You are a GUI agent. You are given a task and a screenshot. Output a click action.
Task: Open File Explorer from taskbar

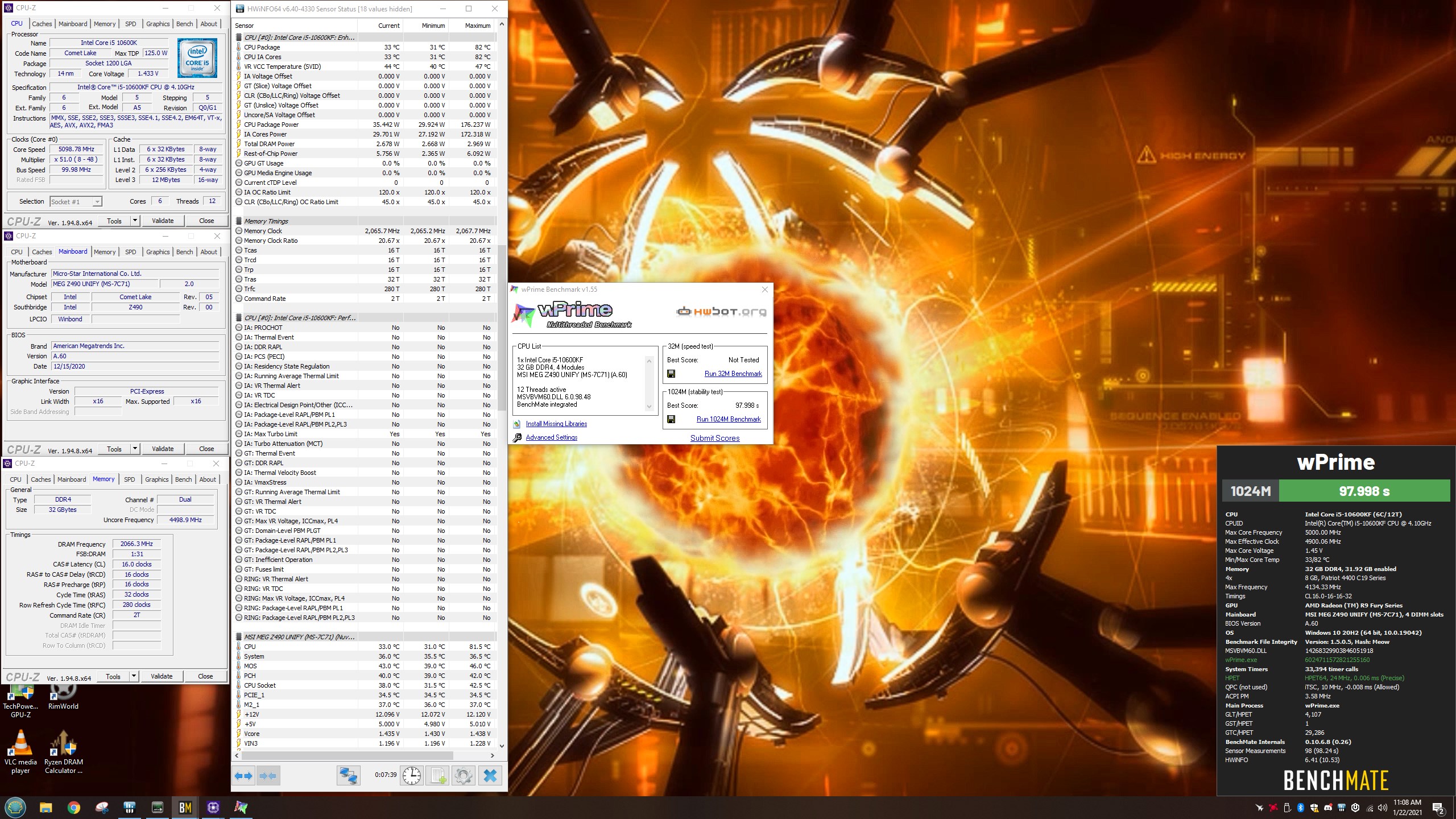tap(45, 807)
